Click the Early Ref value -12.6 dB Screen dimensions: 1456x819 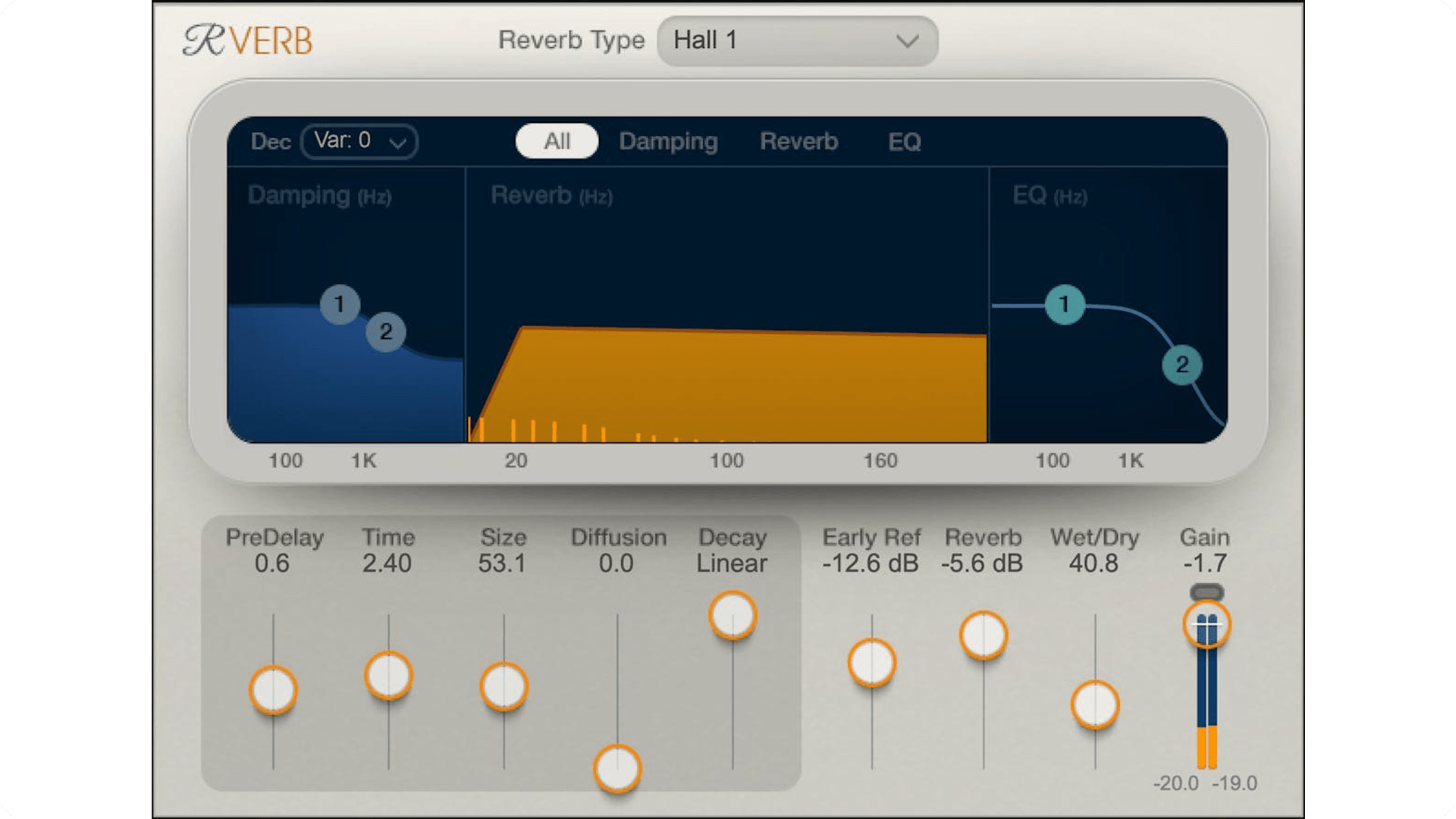tap(871, 563)
